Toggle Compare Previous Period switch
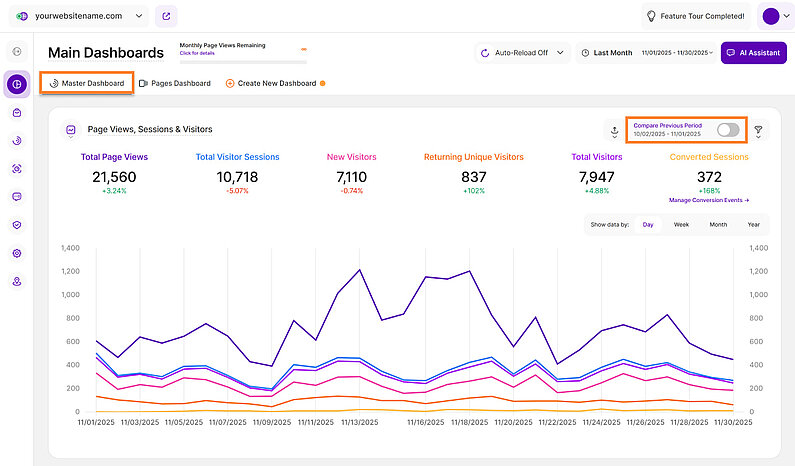Screen dimensions: 795x466 (728, 130)
